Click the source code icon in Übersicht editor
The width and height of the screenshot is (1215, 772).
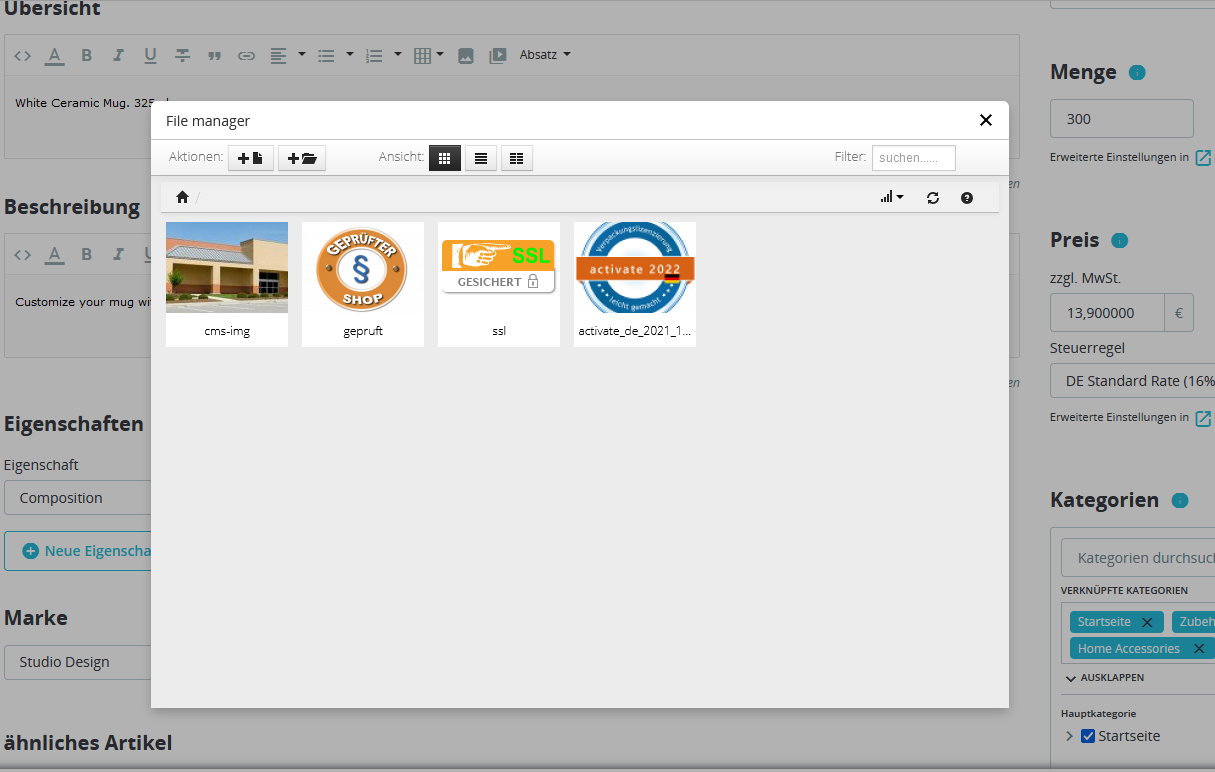pos(23,55)
